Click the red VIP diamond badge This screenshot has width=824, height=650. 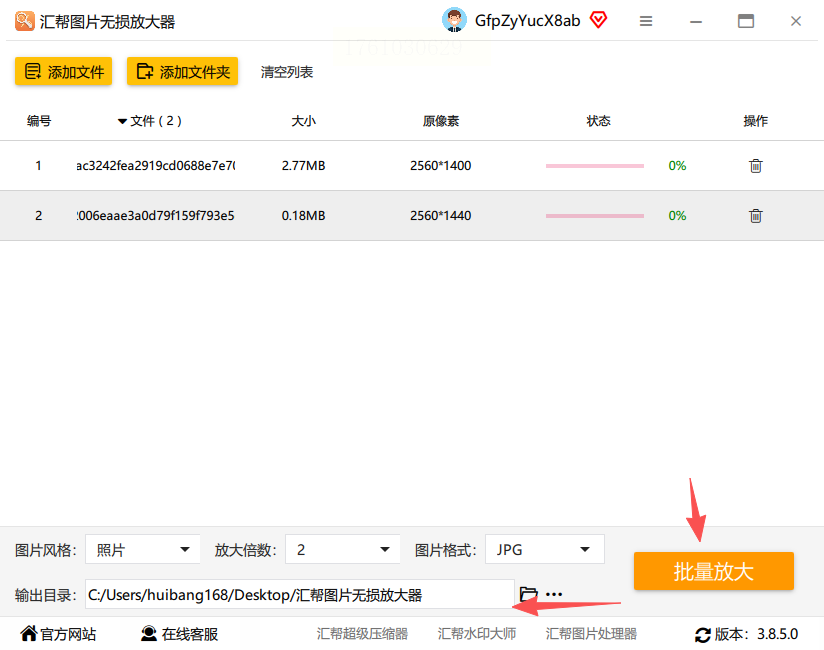click(598, 20)
